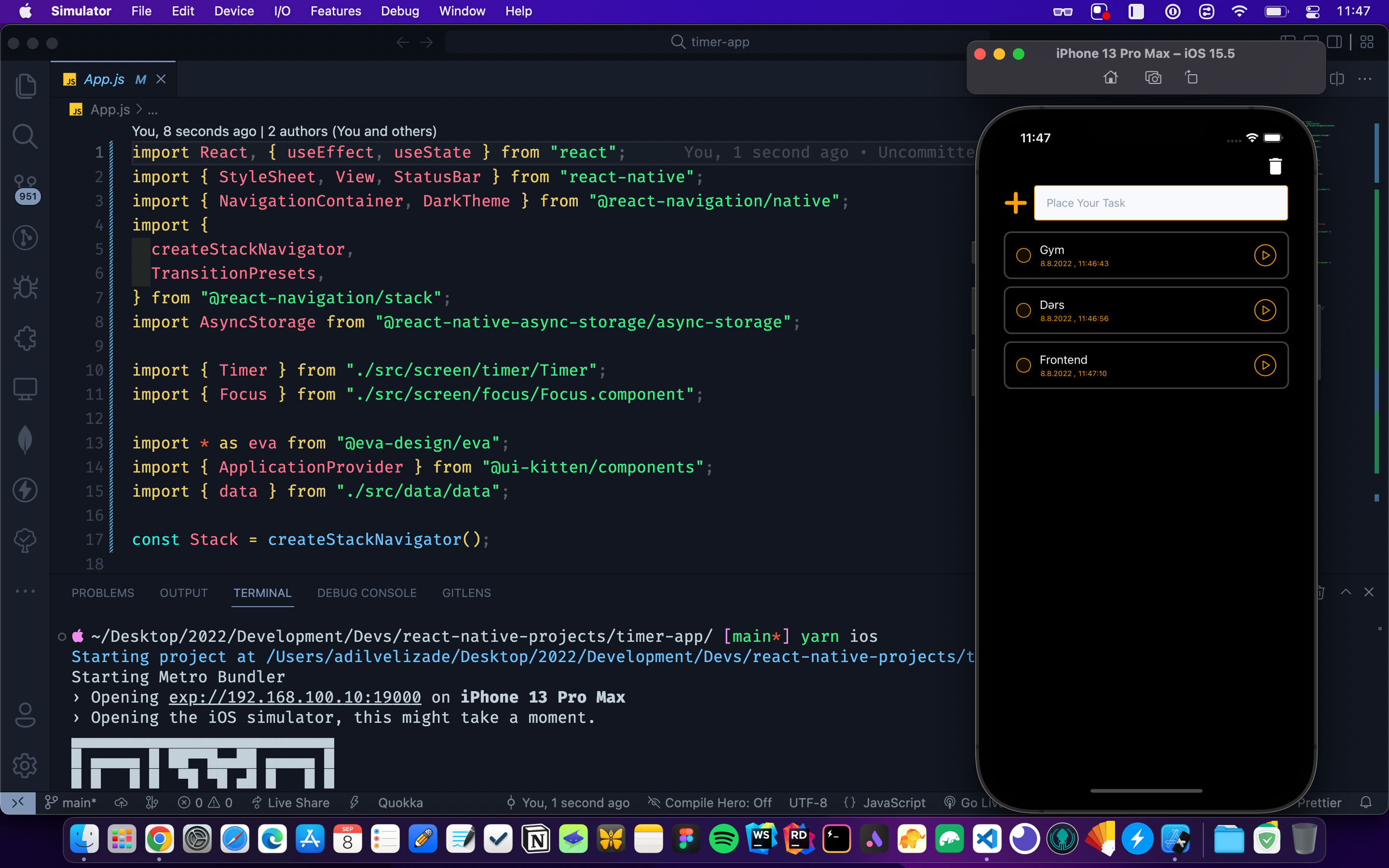This screenshot has height=868, width=1389.
Task: Change the UTF-8 file encoding
Action: coord(808,802)
